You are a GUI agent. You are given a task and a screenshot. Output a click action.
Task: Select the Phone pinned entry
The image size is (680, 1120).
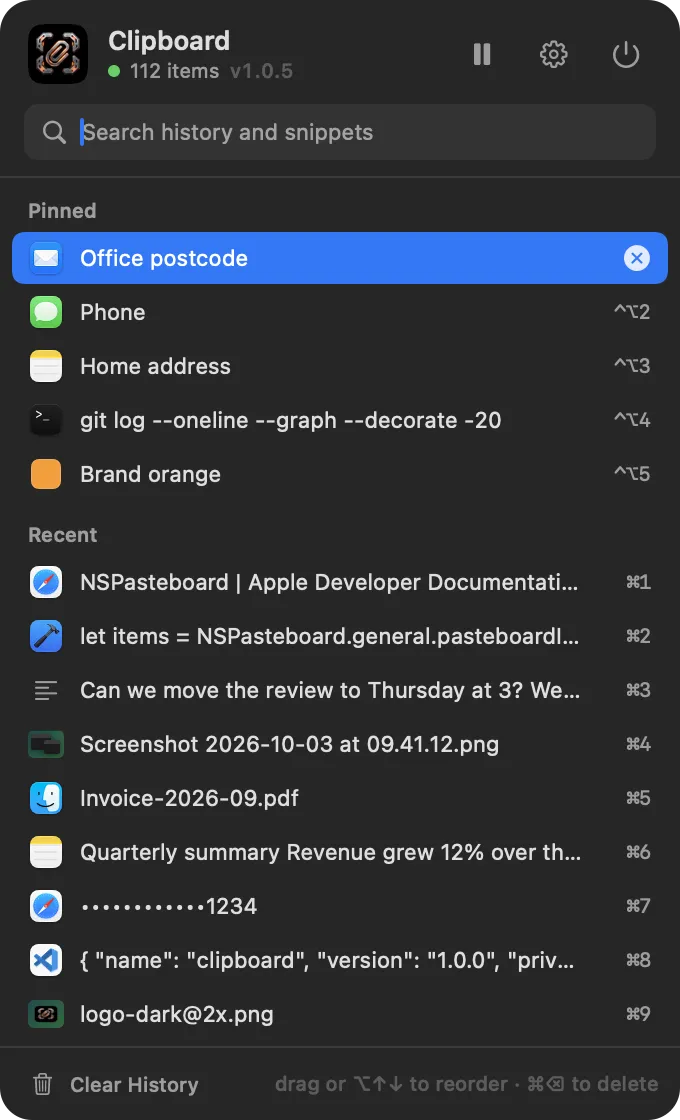340,312
